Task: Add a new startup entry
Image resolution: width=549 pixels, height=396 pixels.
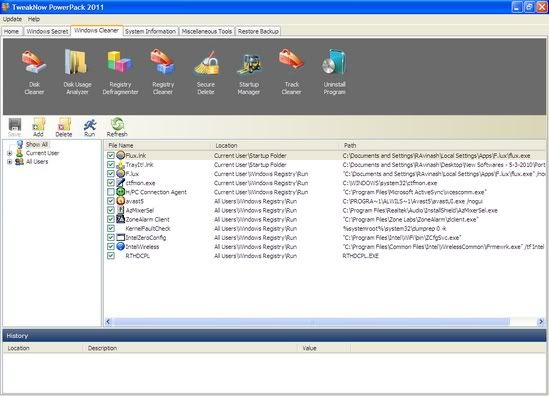Action: pyautogui.click(x=38, y=127)
